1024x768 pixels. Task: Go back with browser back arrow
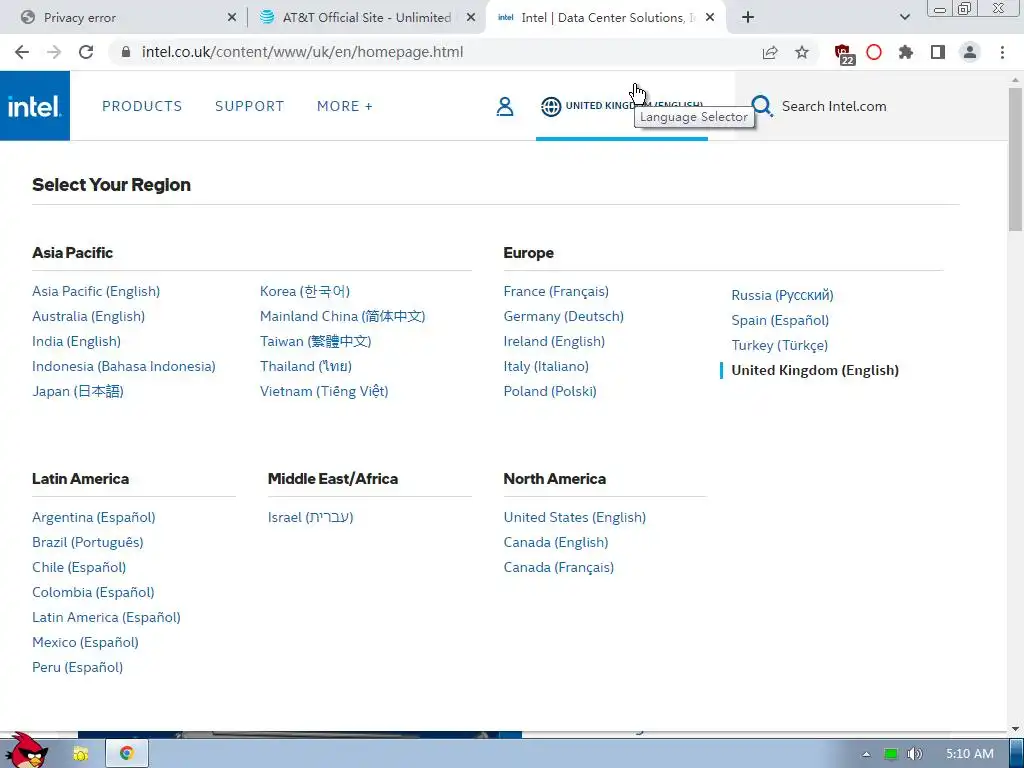22,52
